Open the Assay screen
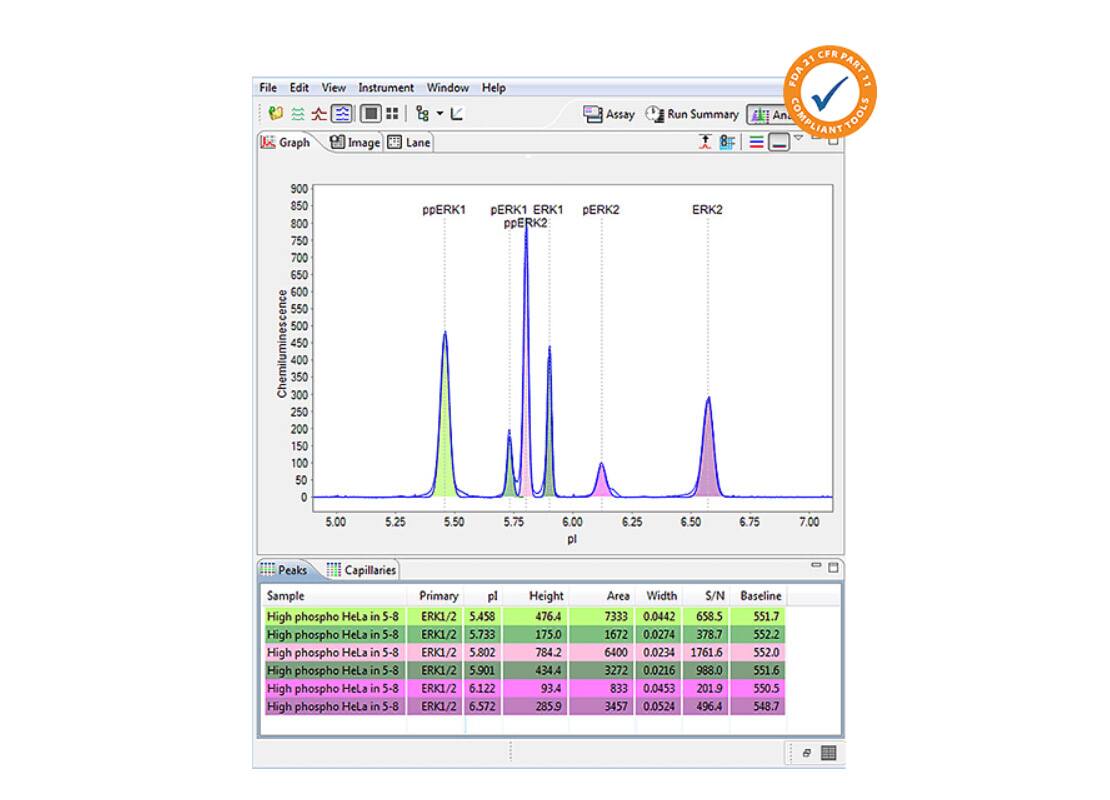Screen dimensions: 1110x800 click(x=609, y=114)
